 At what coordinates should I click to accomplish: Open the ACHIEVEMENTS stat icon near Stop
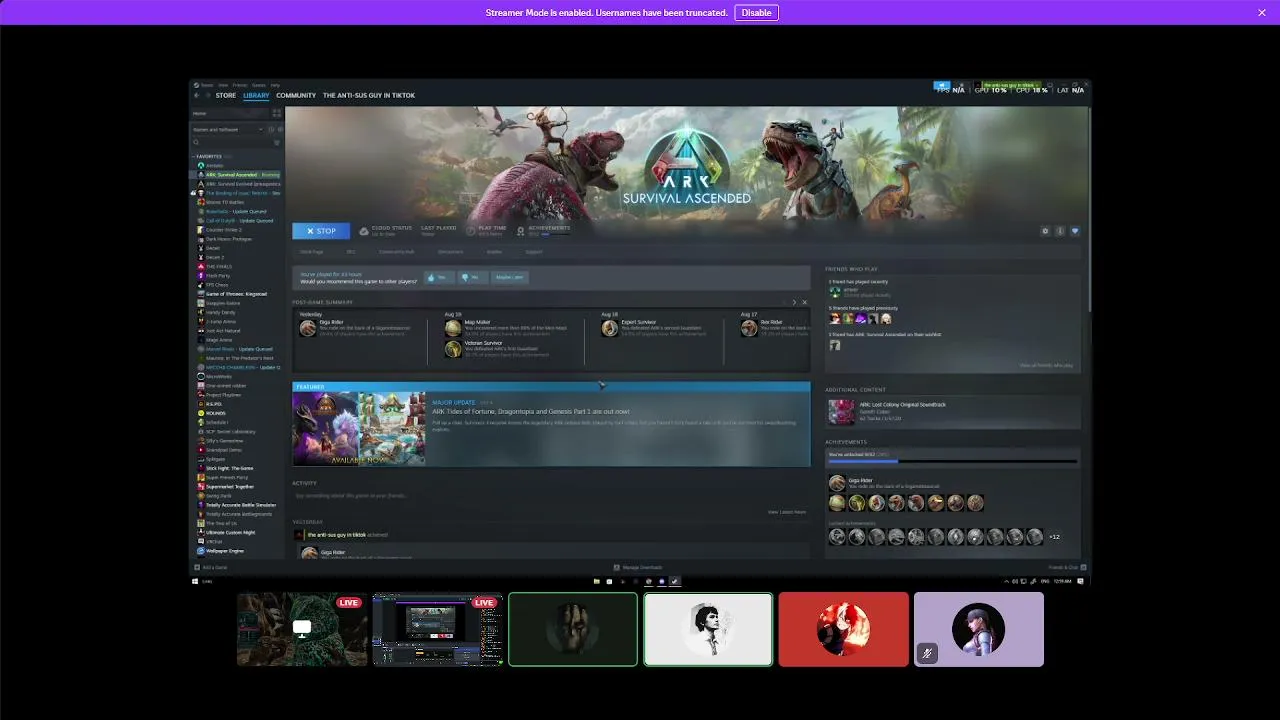coord(520,231)
